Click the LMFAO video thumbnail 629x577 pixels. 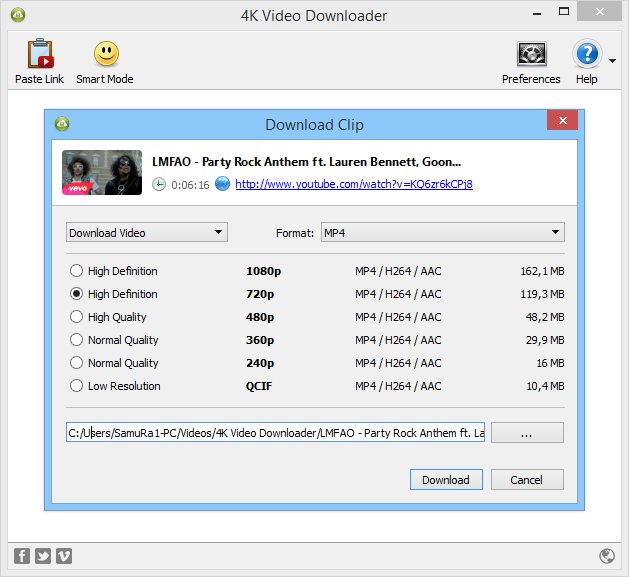(102, 173)
